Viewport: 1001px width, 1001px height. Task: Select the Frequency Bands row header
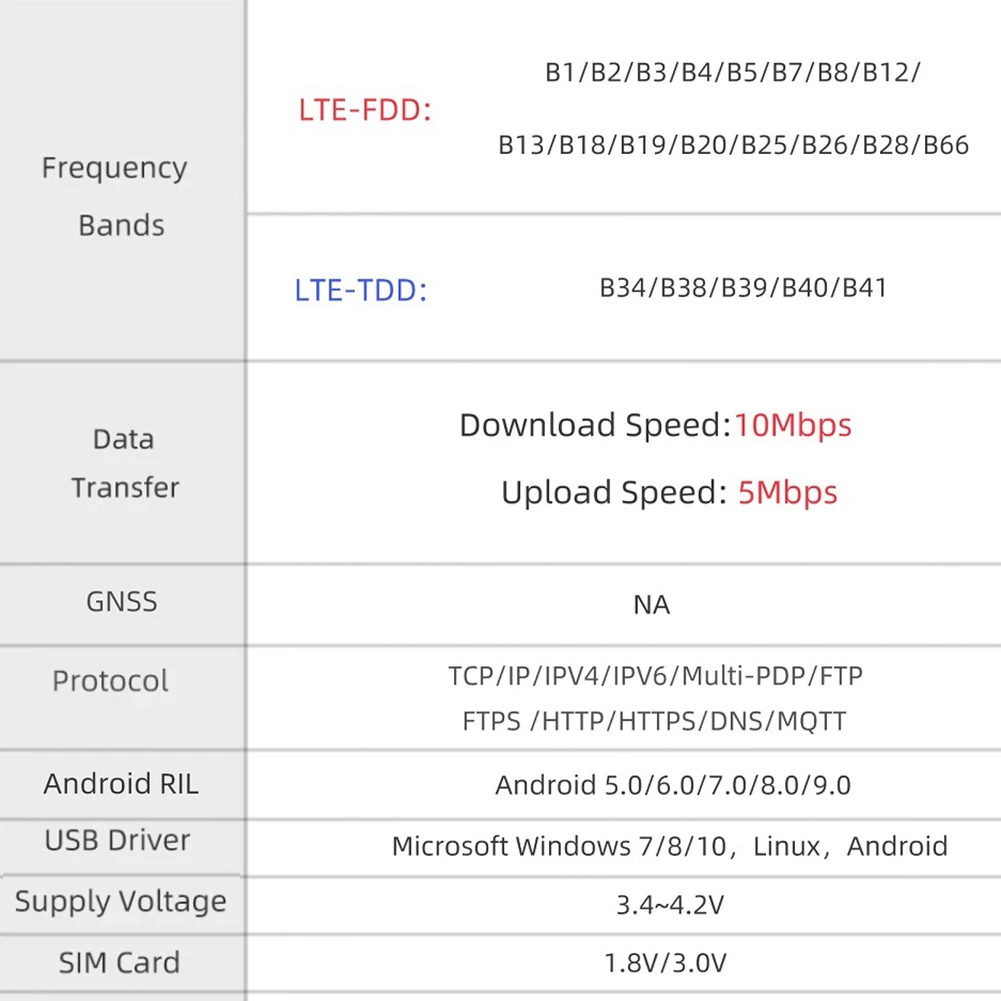point(115,196)
